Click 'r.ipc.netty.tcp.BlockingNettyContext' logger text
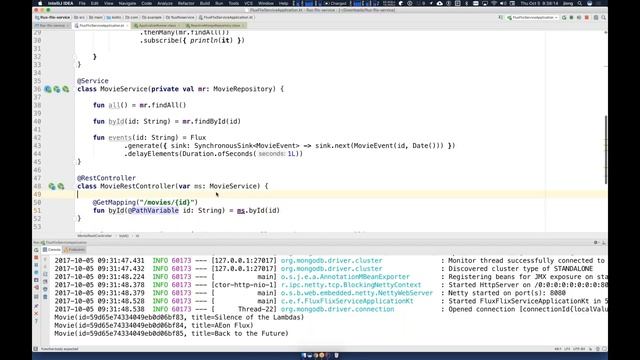640x360 pixels. (x=351, y=284)
